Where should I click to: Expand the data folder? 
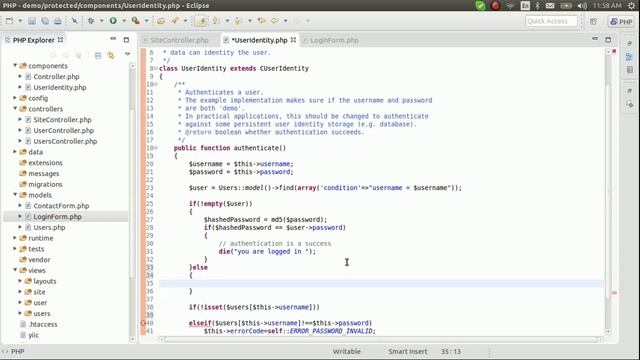pyautogui.click(x=15, y=152)
